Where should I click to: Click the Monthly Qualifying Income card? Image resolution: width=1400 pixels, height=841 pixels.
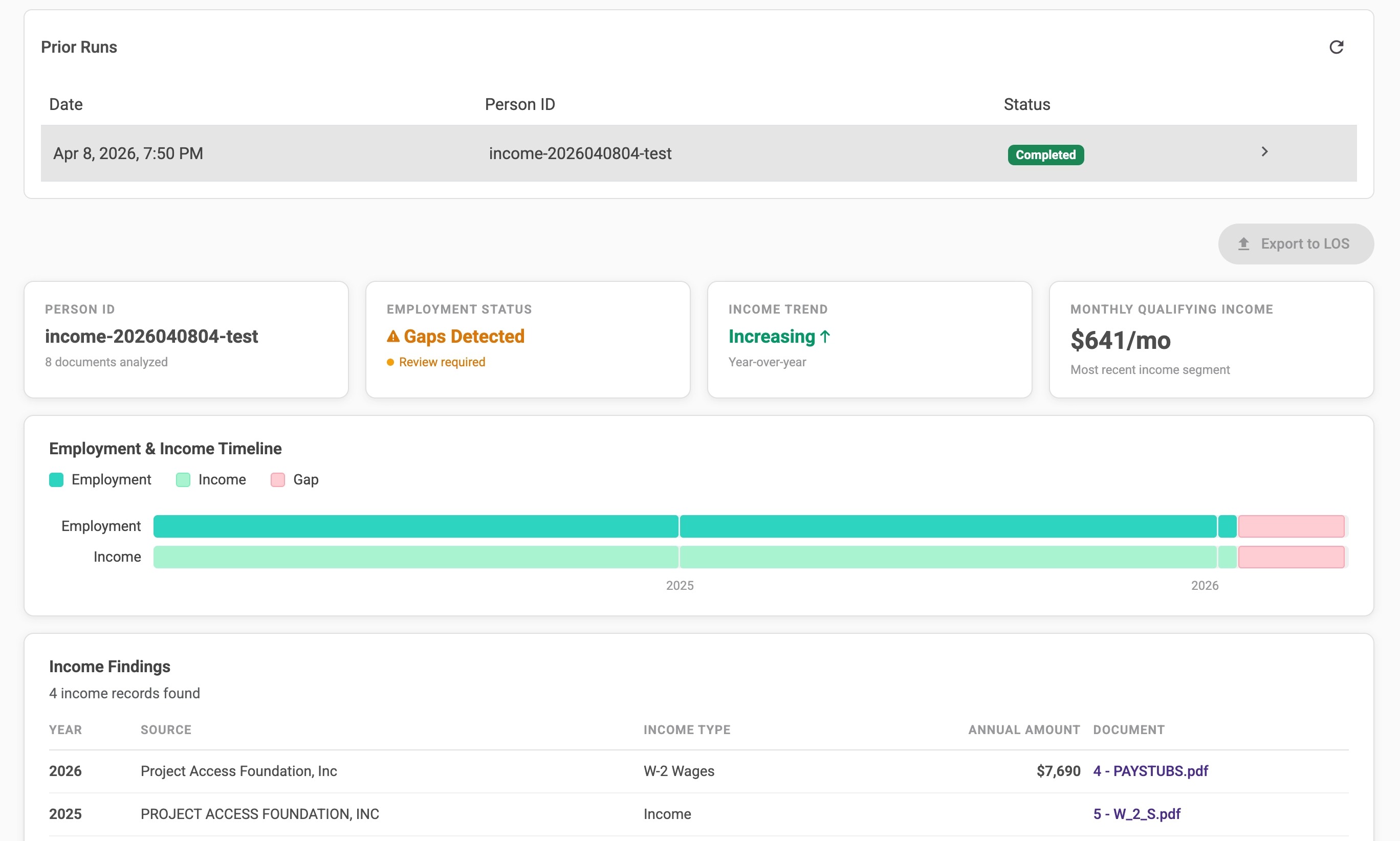click(x=1211, y=340)
